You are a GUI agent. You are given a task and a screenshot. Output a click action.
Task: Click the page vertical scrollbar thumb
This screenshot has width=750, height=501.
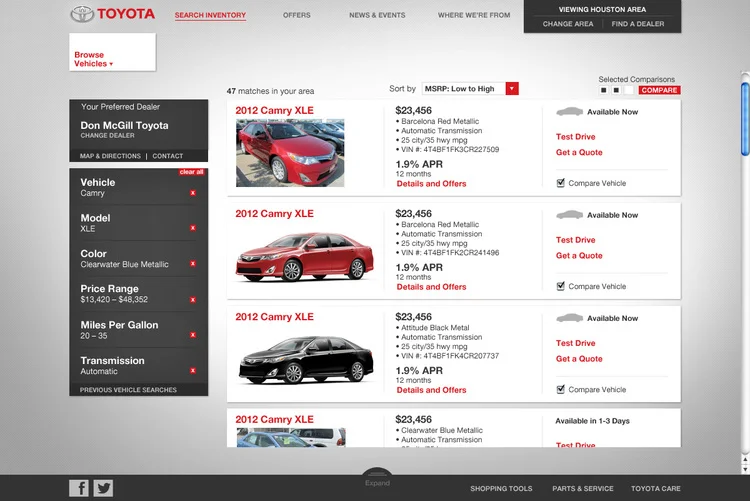[745, 119]
